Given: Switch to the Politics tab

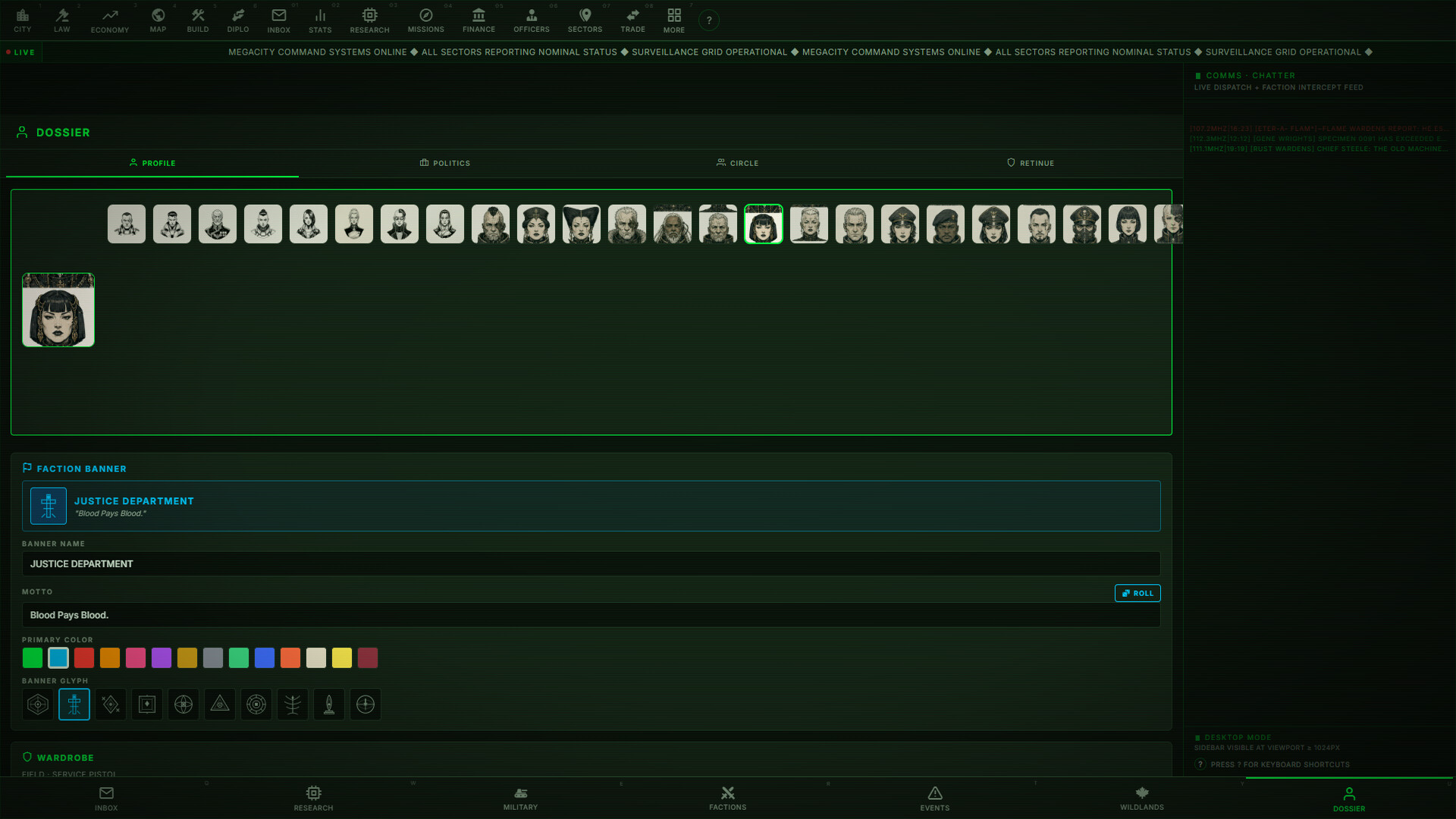Looking at the screenshot, I should coord(445,163).
